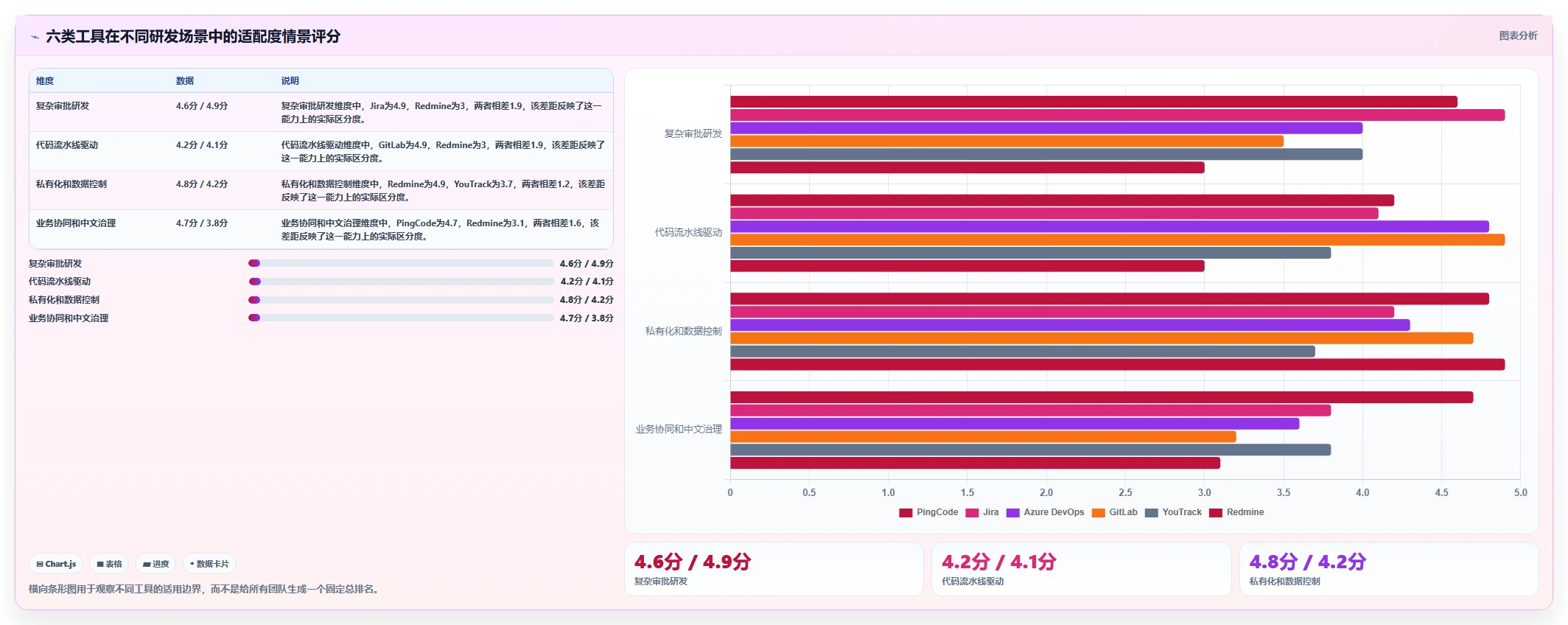
Task: Click the 代码流水线驱动 progress bar
Action: coord(402,282)
